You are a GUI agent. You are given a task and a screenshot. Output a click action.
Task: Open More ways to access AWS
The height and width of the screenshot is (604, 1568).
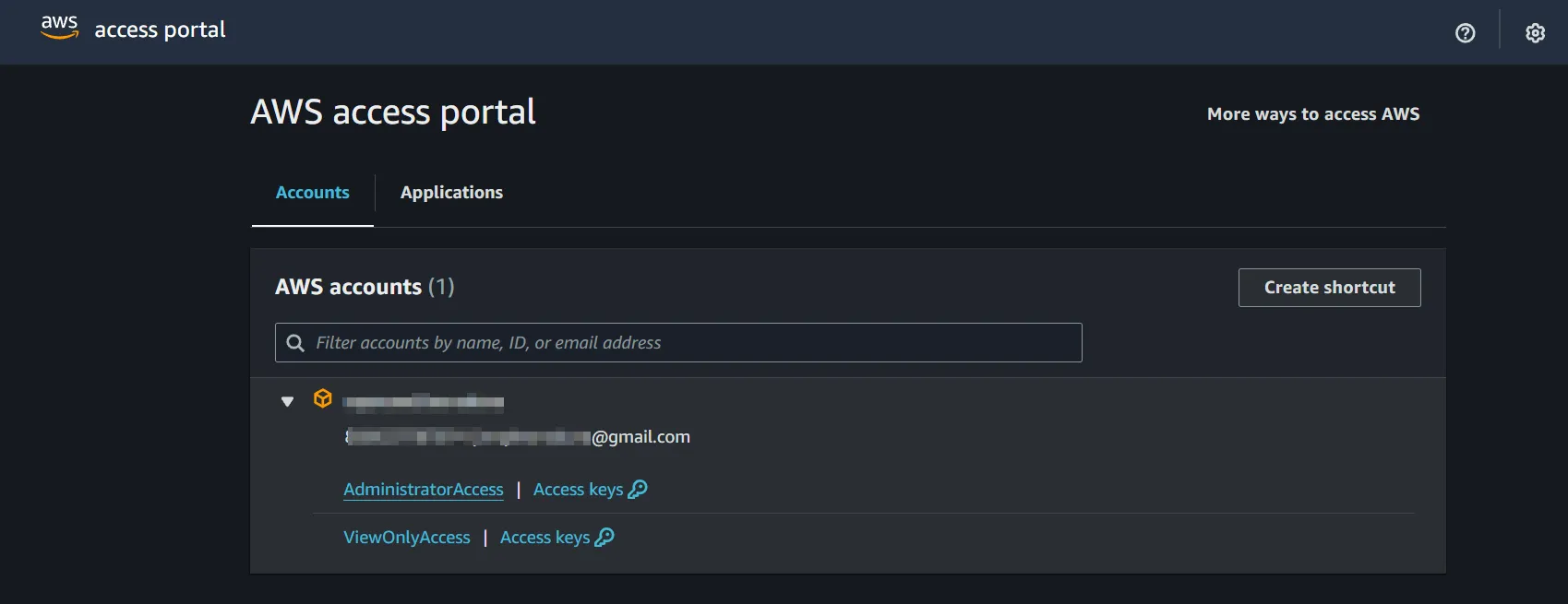[x=1312, y=114]
